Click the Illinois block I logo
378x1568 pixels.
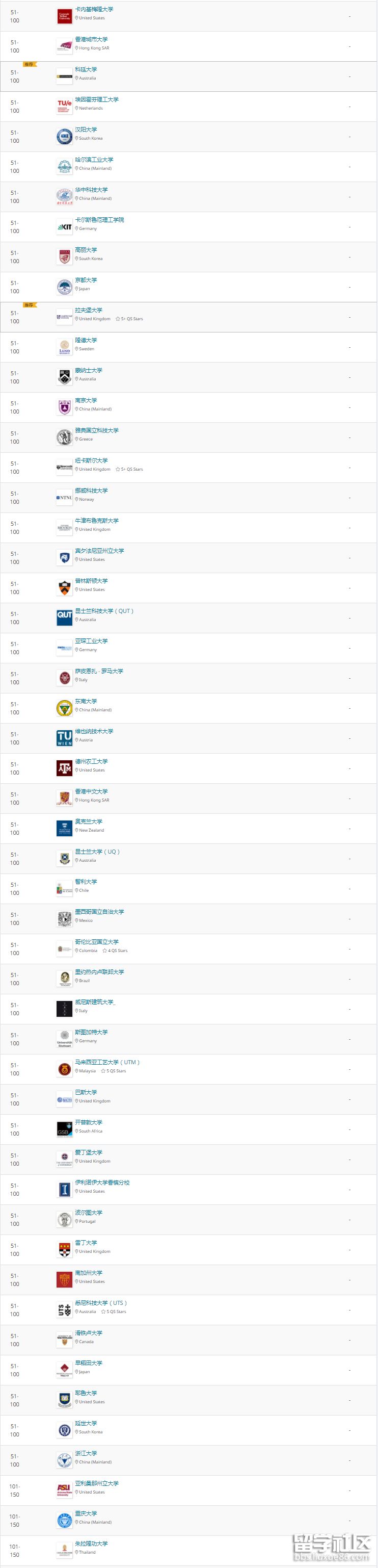click(x=64, y=1190)
